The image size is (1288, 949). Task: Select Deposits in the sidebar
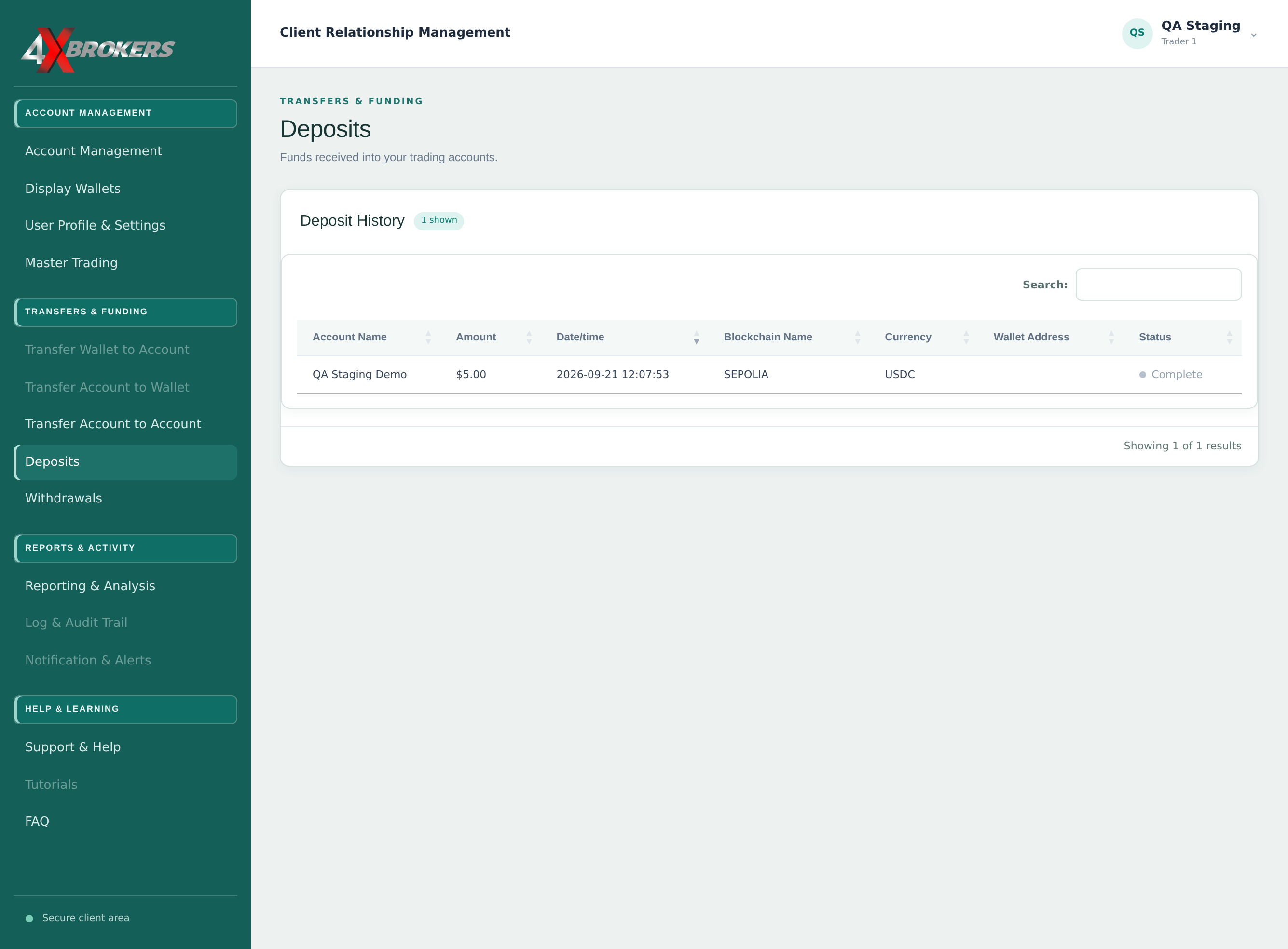pos(125,462)
